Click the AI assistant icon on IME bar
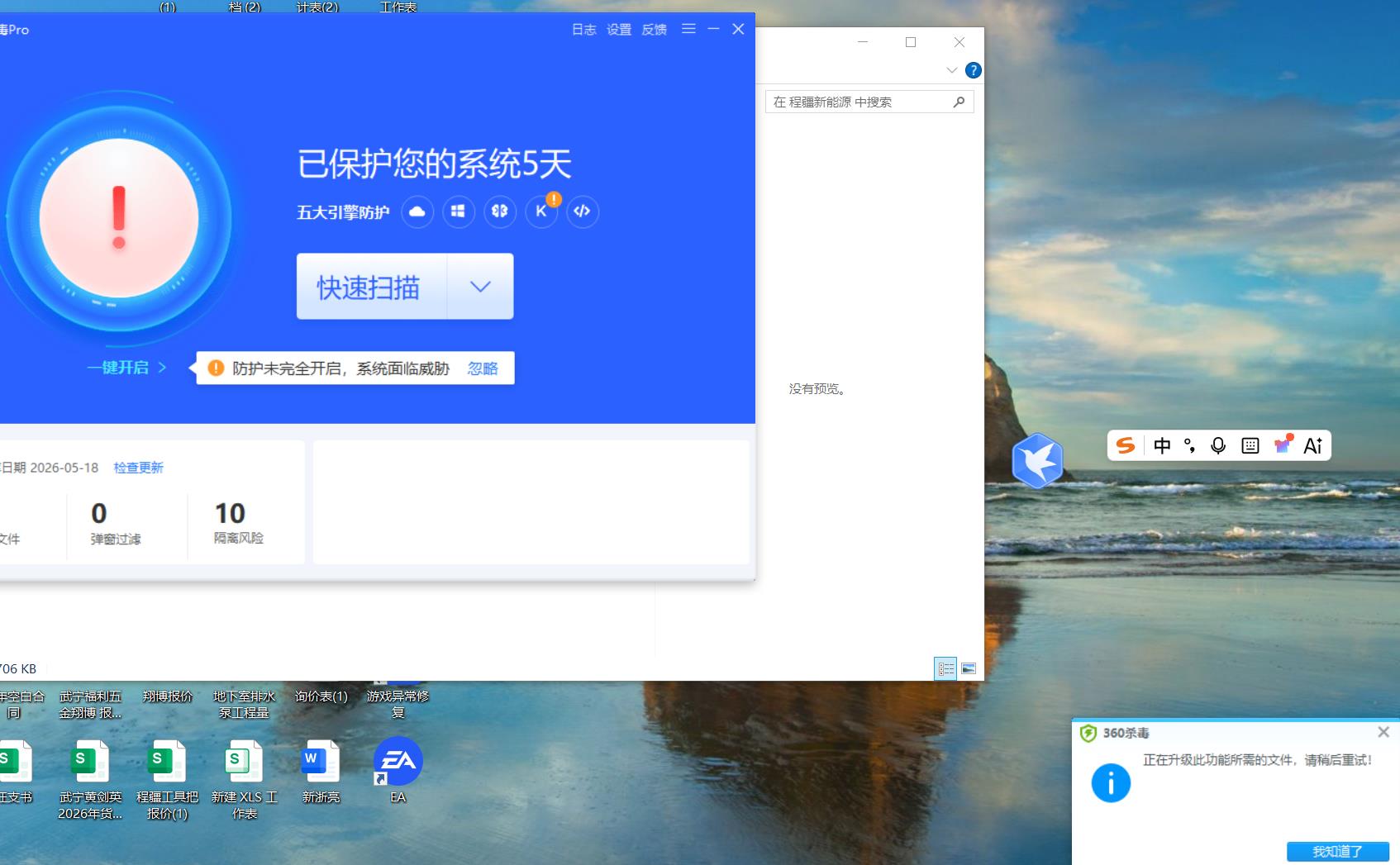 1313,446
